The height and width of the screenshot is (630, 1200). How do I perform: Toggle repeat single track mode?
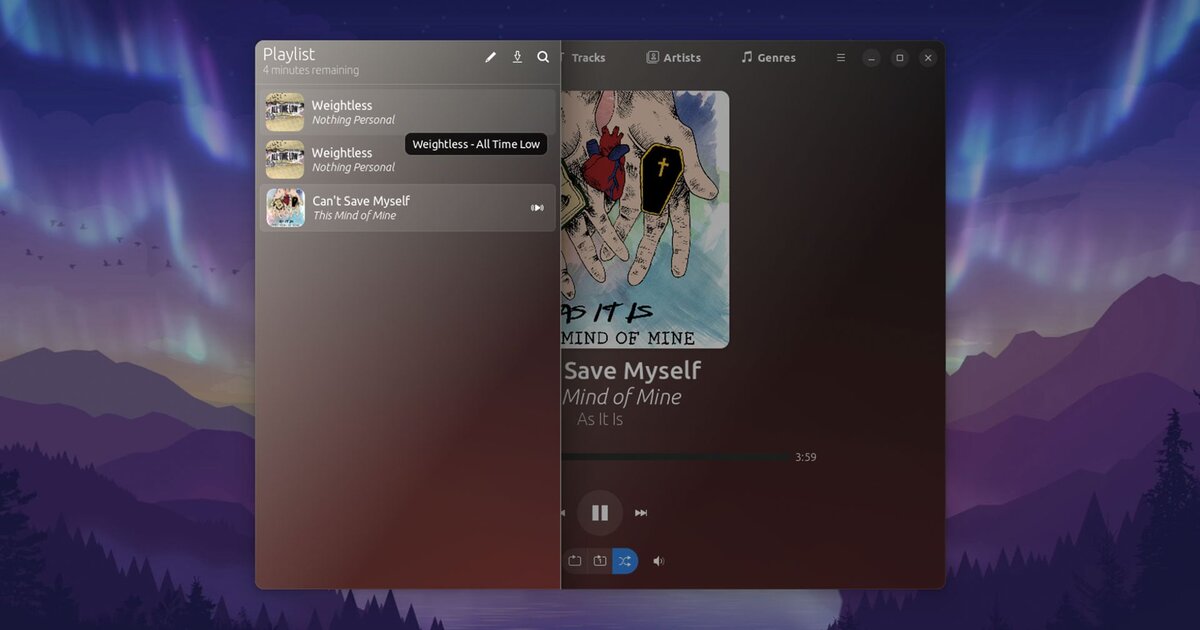coord(600,561)
